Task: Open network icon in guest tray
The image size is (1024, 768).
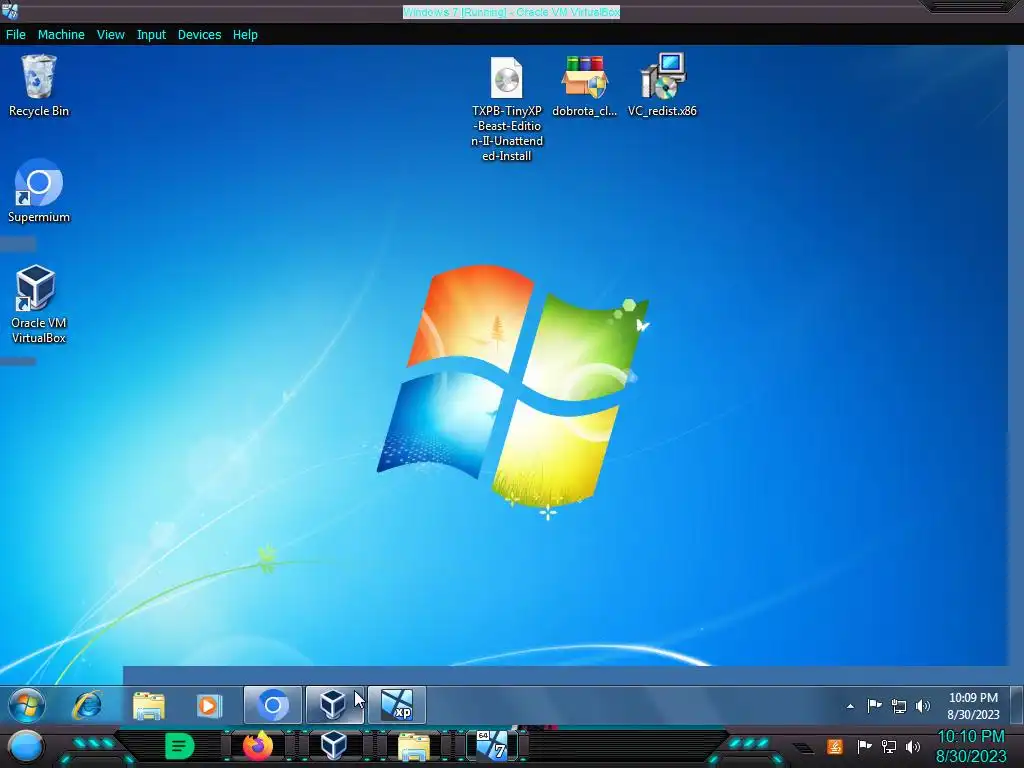Action: pyautogui.click(x=899, y=706)
